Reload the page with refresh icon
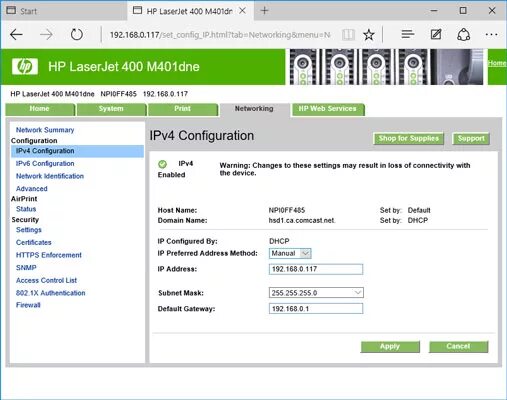 pos(77,34)
